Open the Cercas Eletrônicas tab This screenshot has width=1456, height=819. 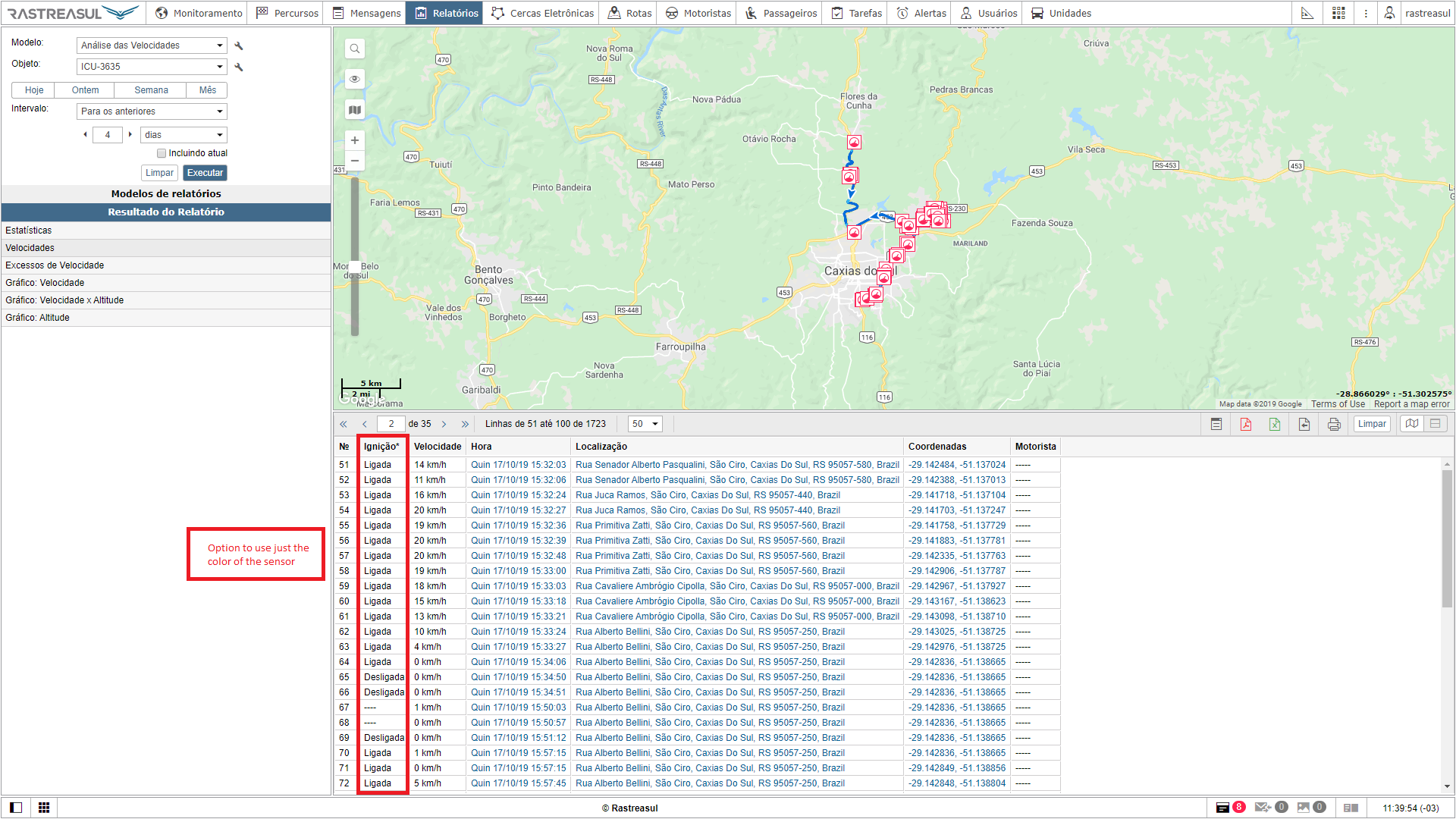pos(542,13)
